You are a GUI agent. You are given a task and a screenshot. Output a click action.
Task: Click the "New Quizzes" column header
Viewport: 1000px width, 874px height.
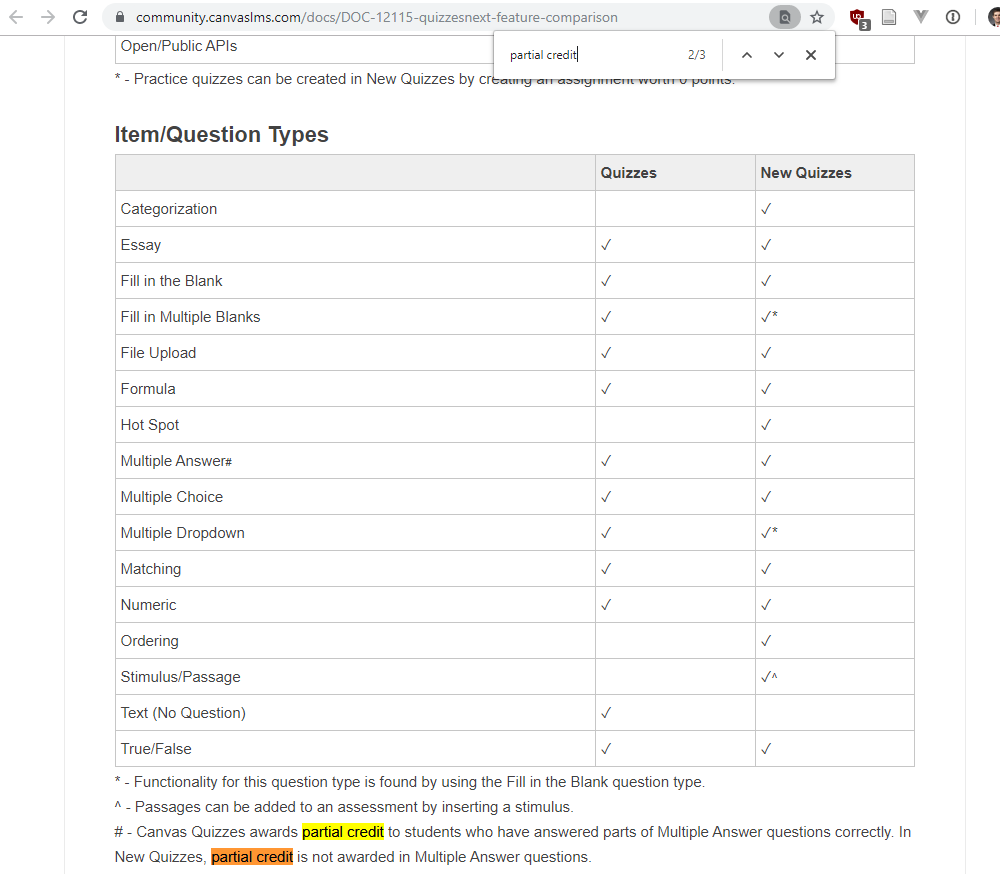[805, 173]
